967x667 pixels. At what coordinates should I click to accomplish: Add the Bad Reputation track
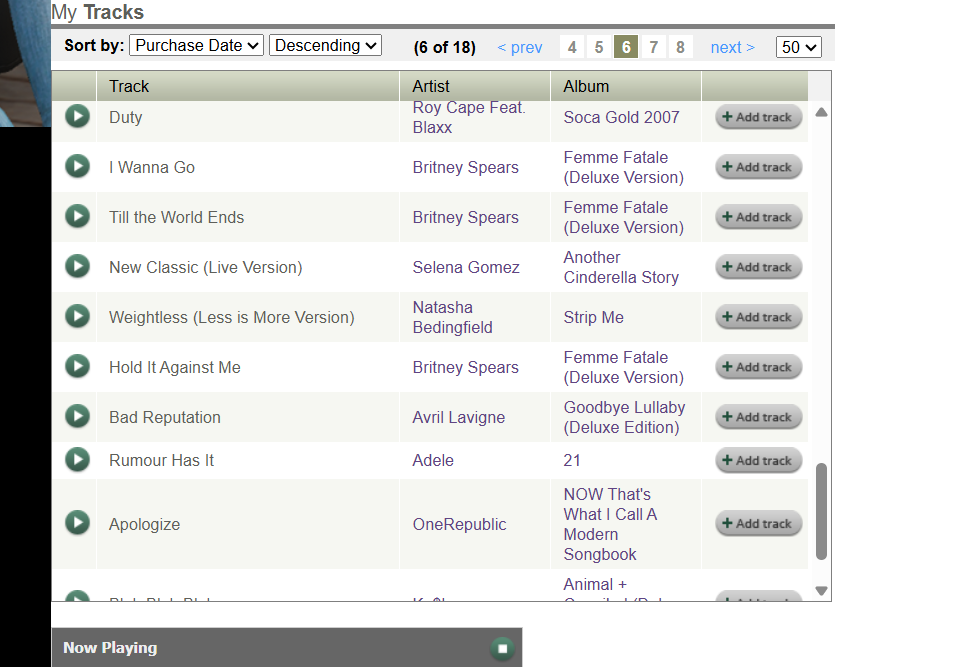(x=758, y=417)
